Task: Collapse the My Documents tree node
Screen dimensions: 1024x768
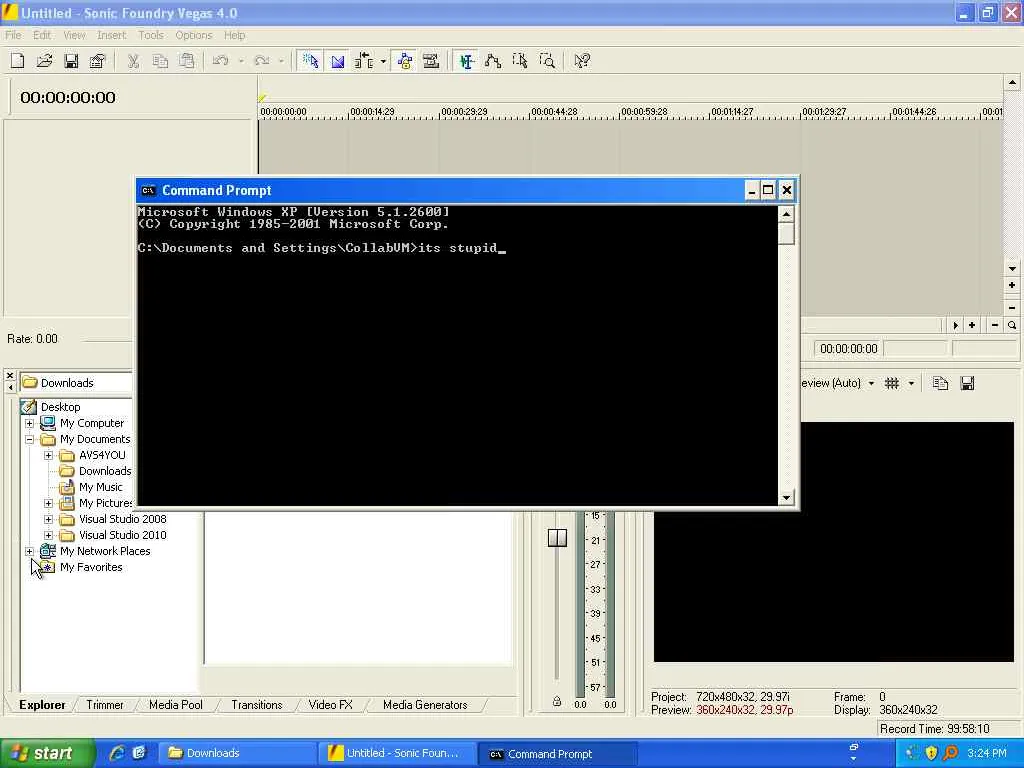Action: click(29, 440)
